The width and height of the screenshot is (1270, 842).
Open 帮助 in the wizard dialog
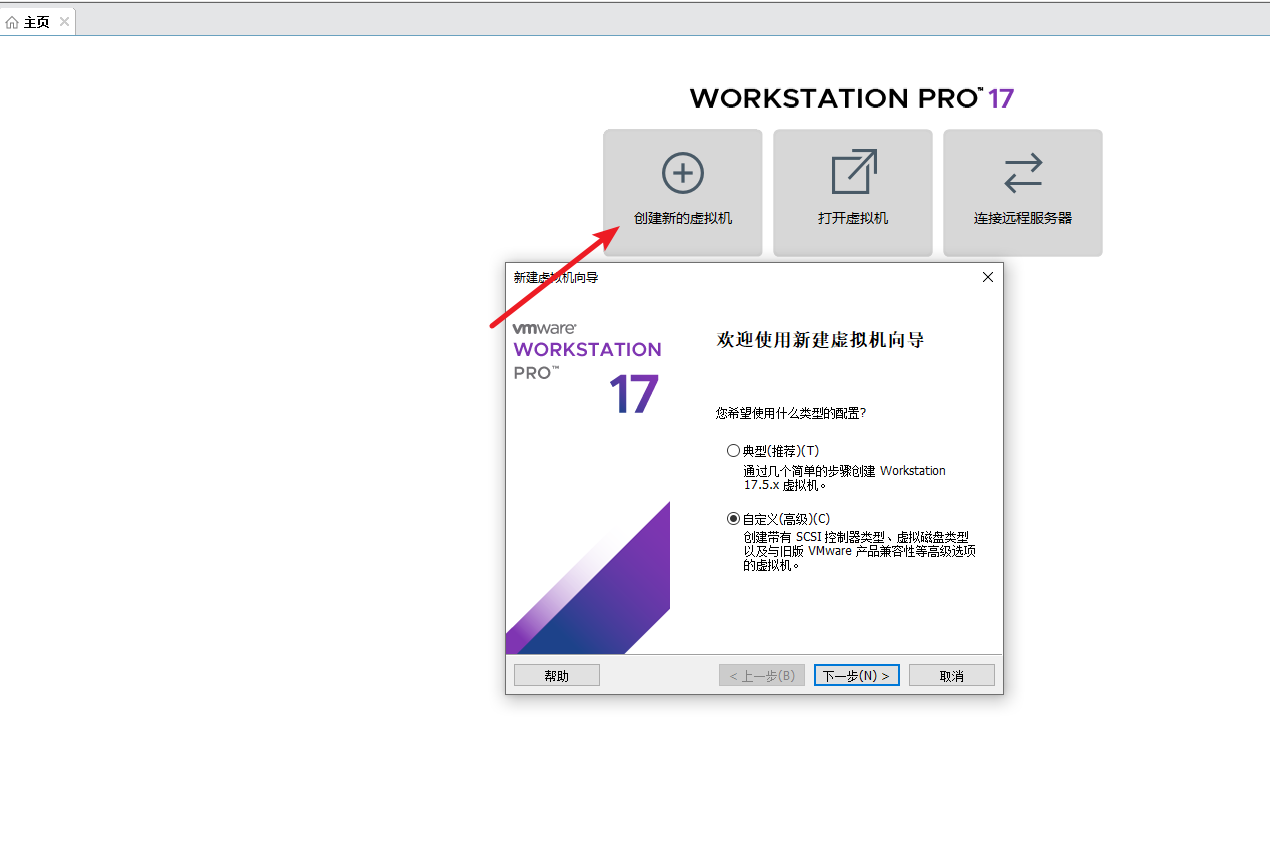[x=557, y=675]
